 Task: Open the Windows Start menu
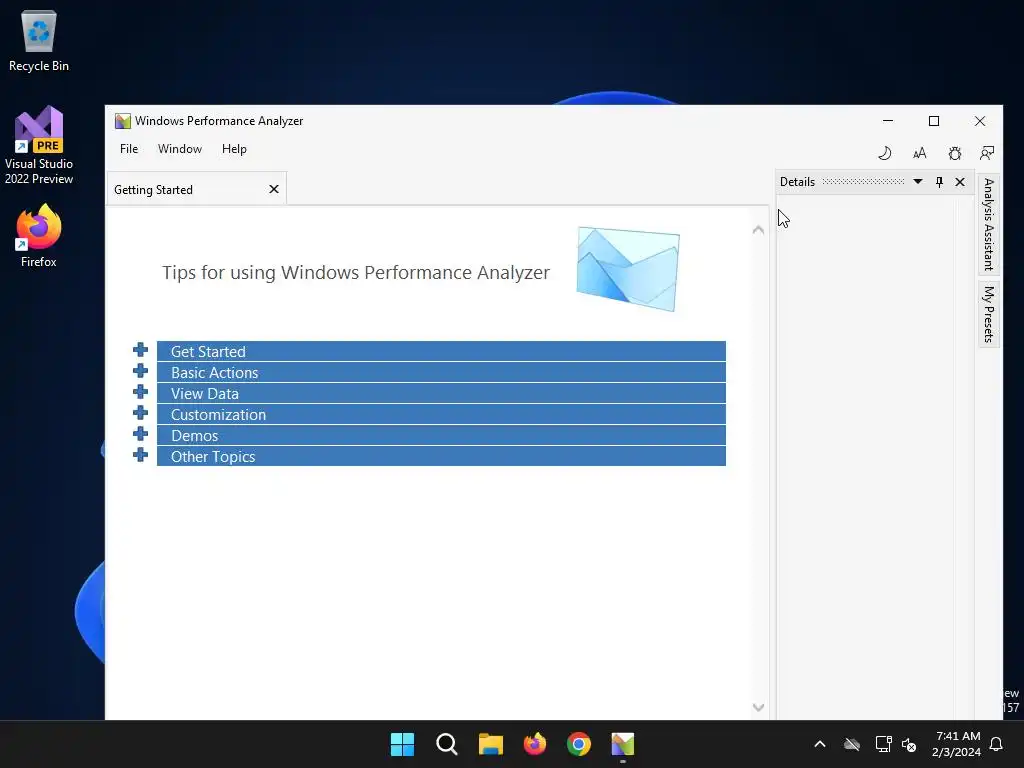402,744
